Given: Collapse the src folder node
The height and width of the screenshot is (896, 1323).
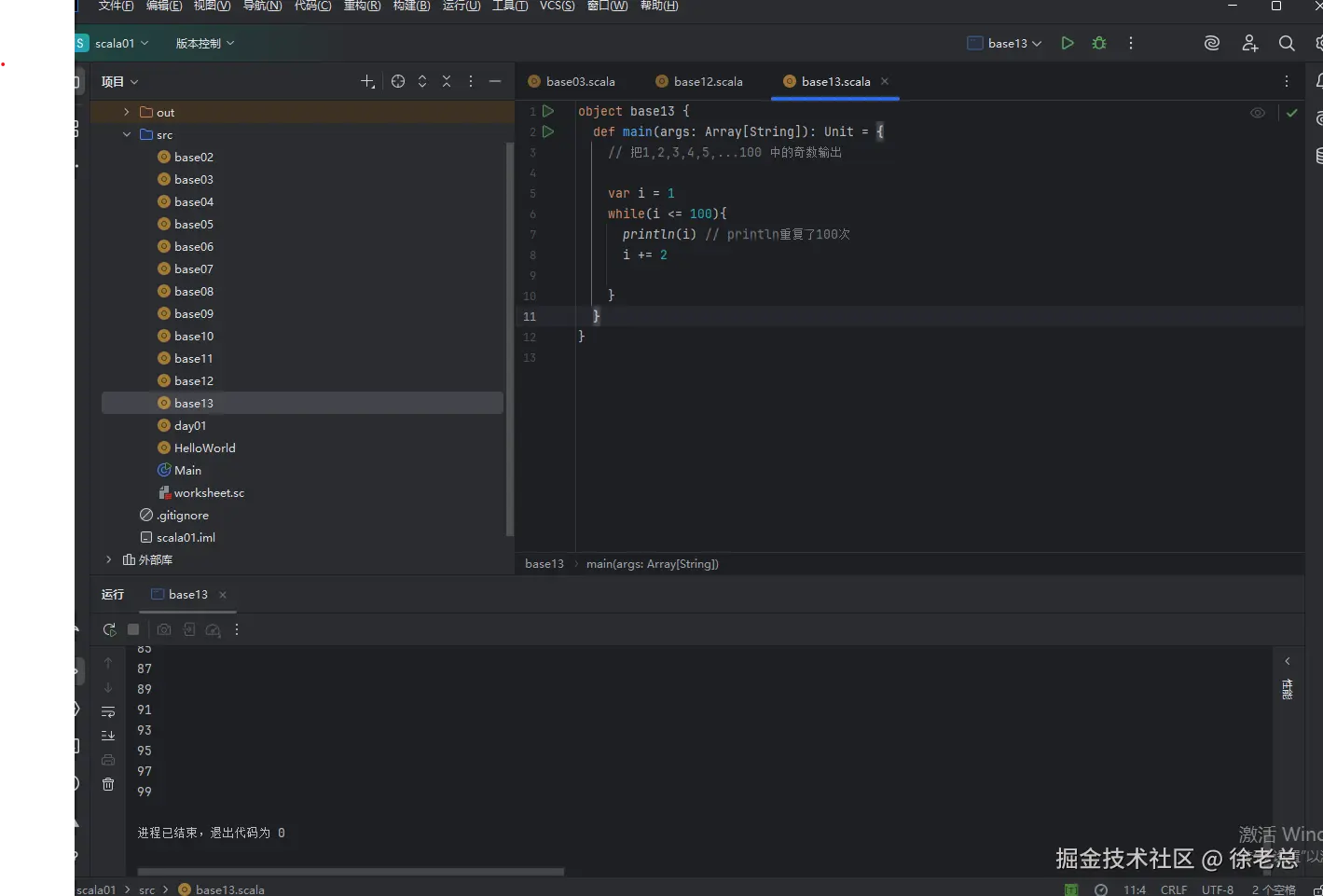Looking at the screenshot, I should pos(127,134).
